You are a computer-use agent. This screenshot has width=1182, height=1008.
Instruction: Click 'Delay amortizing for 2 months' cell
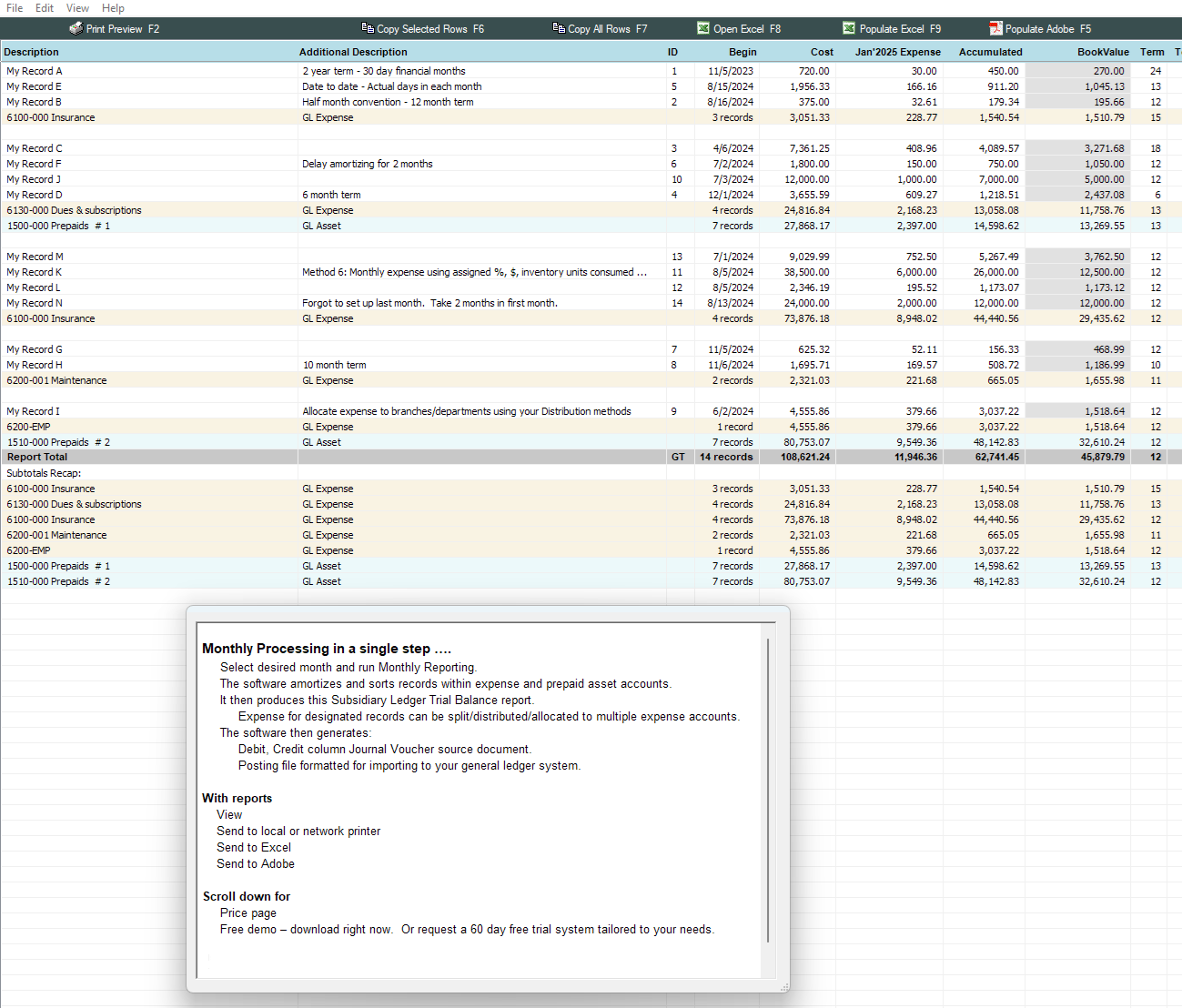[368, 164]
